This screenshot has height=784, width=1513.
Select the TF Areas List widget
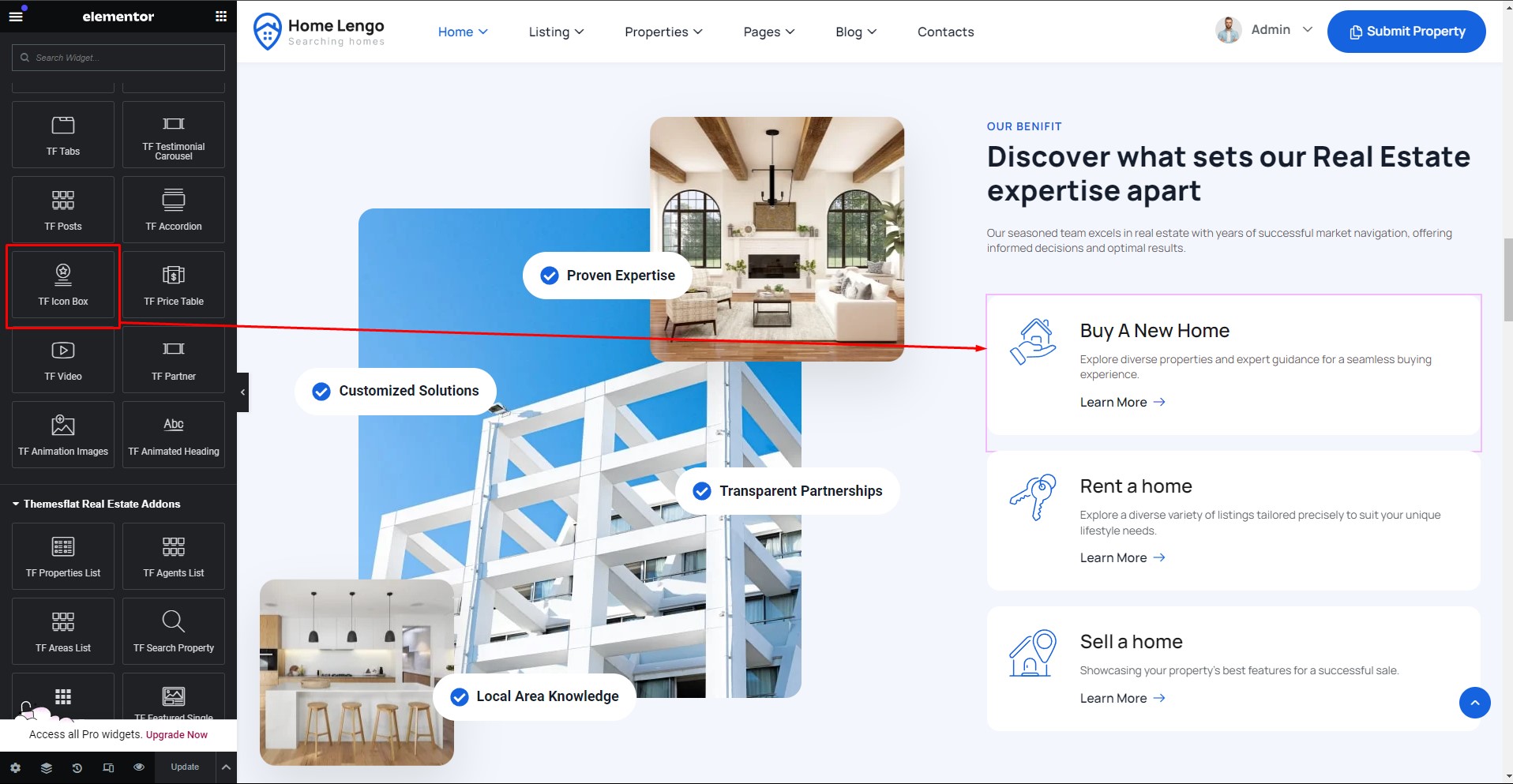click(63, 631)
